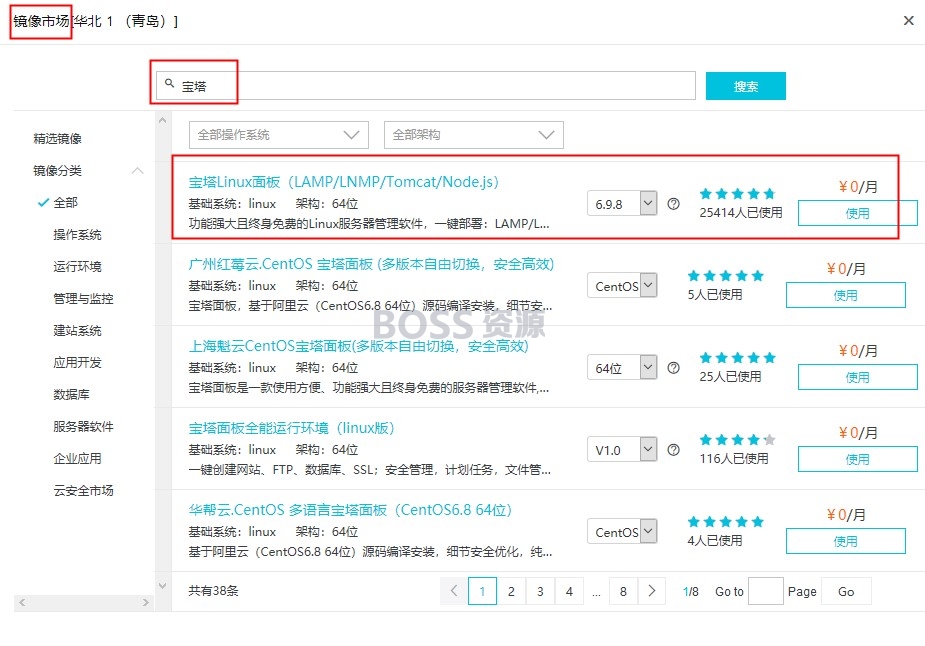The height and width of the screenshot is (646, 925).
Task: Click help icon beside 64位 version dropdown
Action: tap(673, 368)
